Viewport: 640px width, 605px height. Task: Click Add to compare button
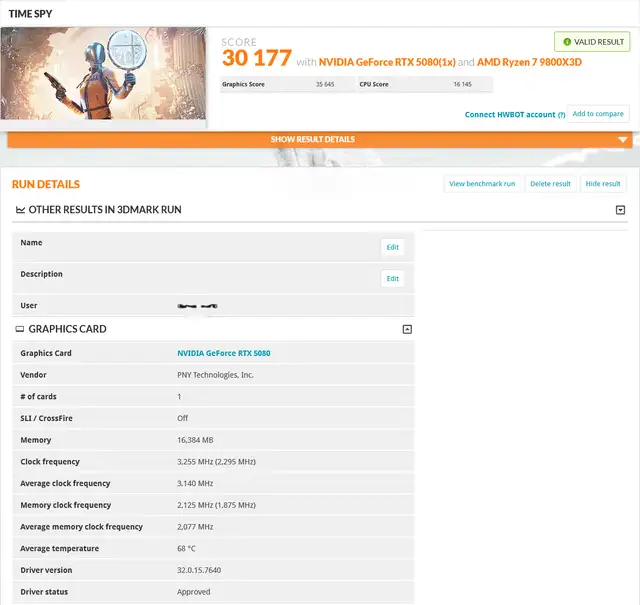598,114
